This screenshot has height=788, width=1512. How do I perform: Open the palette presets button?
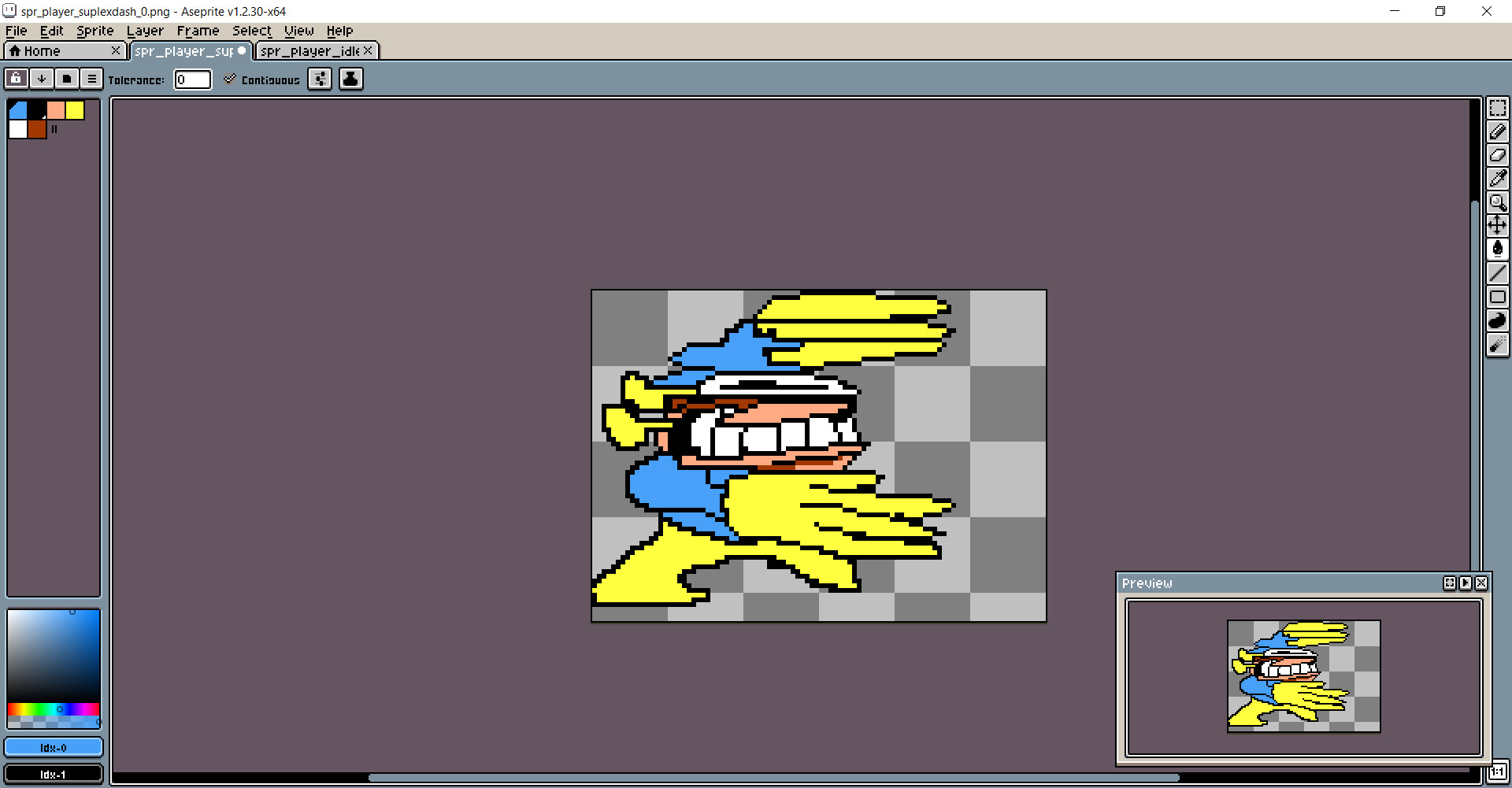tap(66, 79)
